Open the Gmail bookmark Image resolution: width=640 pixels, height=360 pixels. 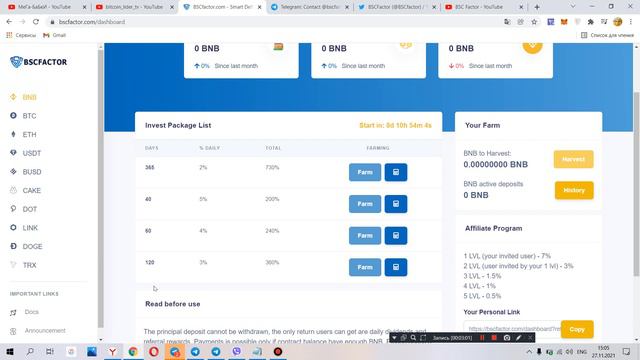tap(55, 35)
